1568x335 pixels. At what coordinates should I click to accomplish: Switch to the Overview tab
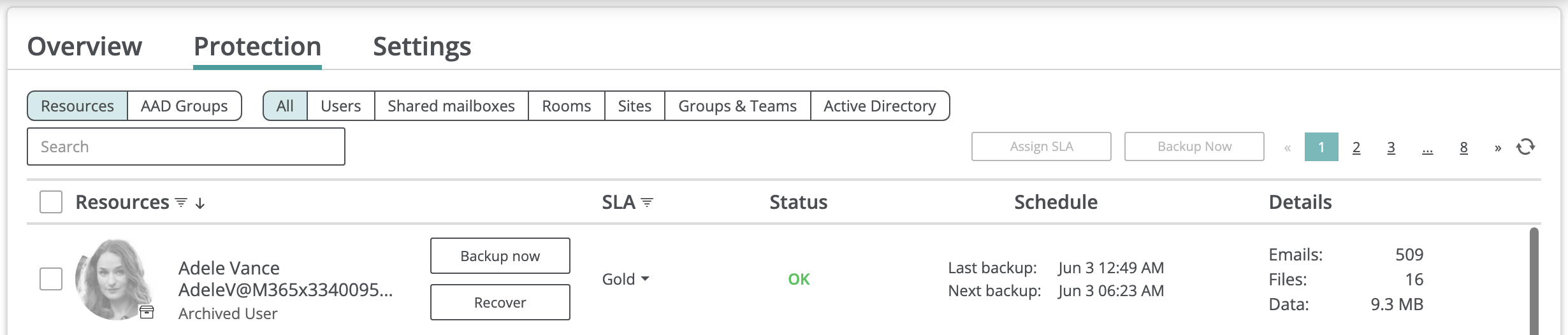coord(85,46)
